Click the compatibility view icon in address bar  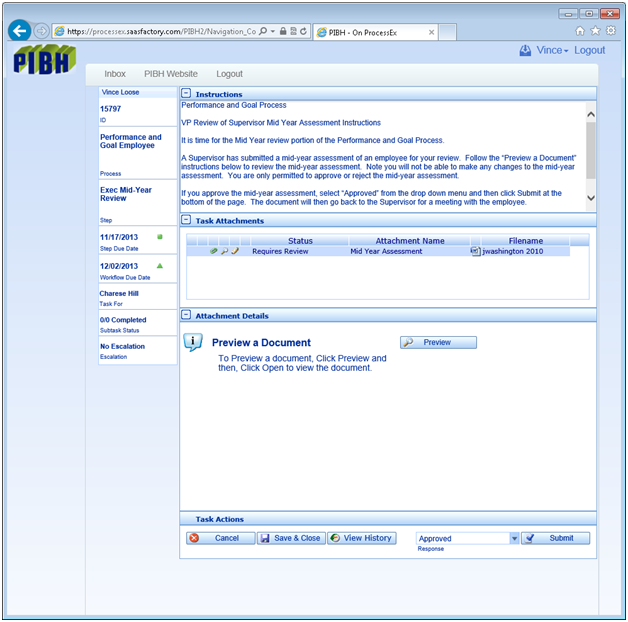(x=293, y=31)
